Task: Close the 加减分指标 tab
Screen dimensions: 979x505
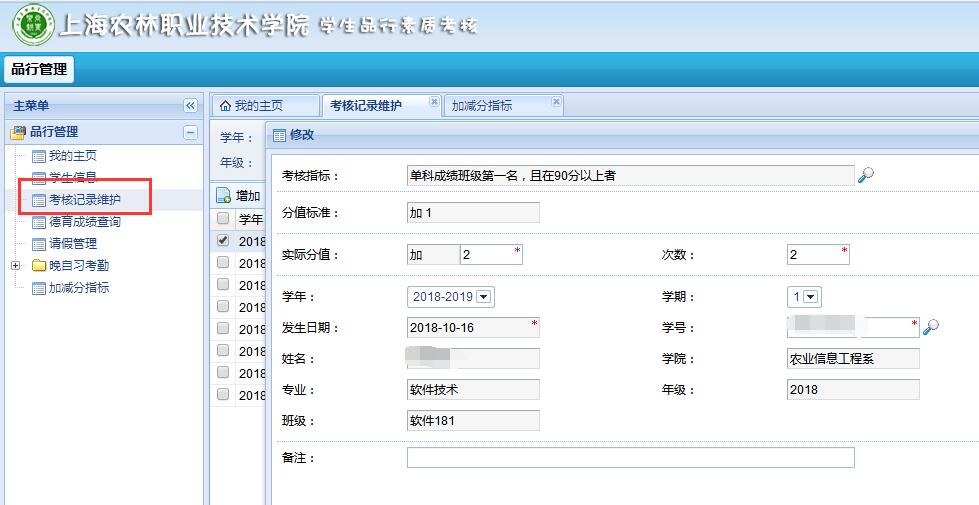Action: (556, 102)
